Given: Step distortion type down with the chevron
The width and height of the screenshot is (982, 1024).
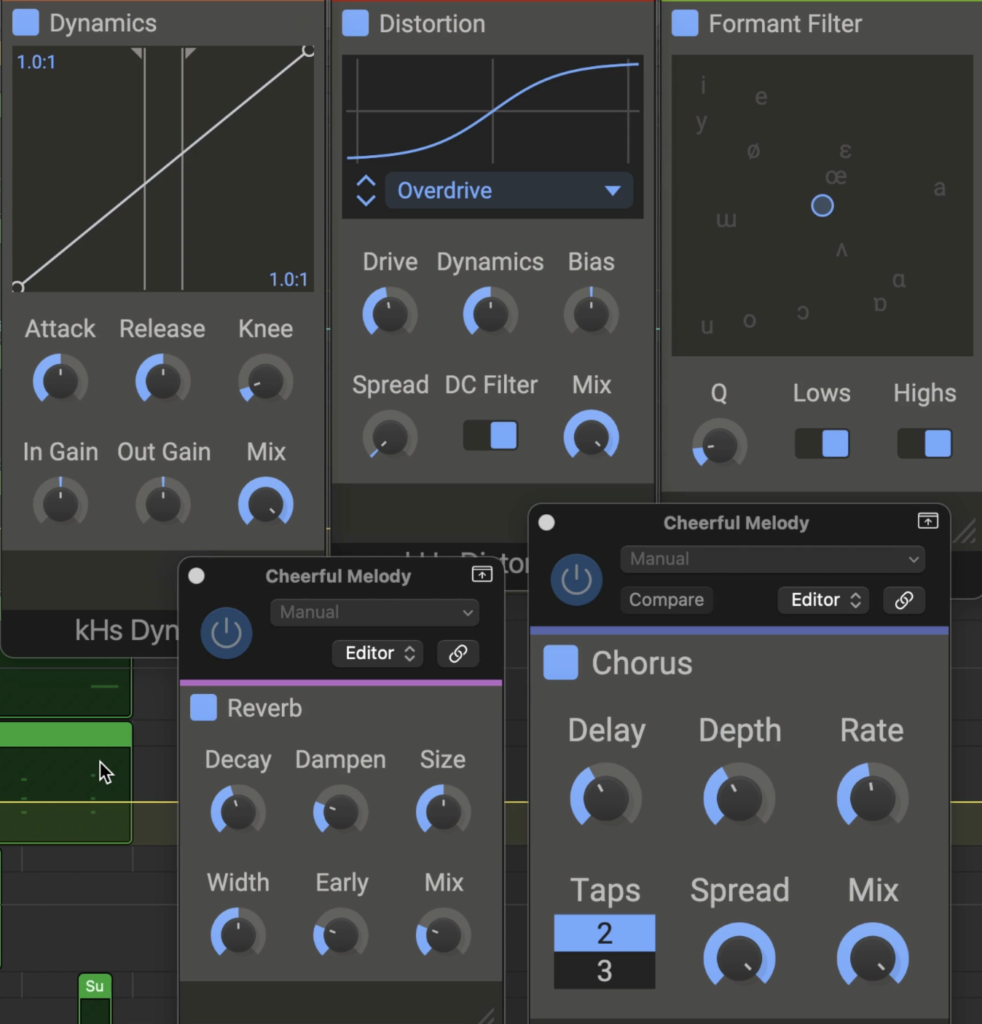Looking at the screenshot, I should coord(366,200).
